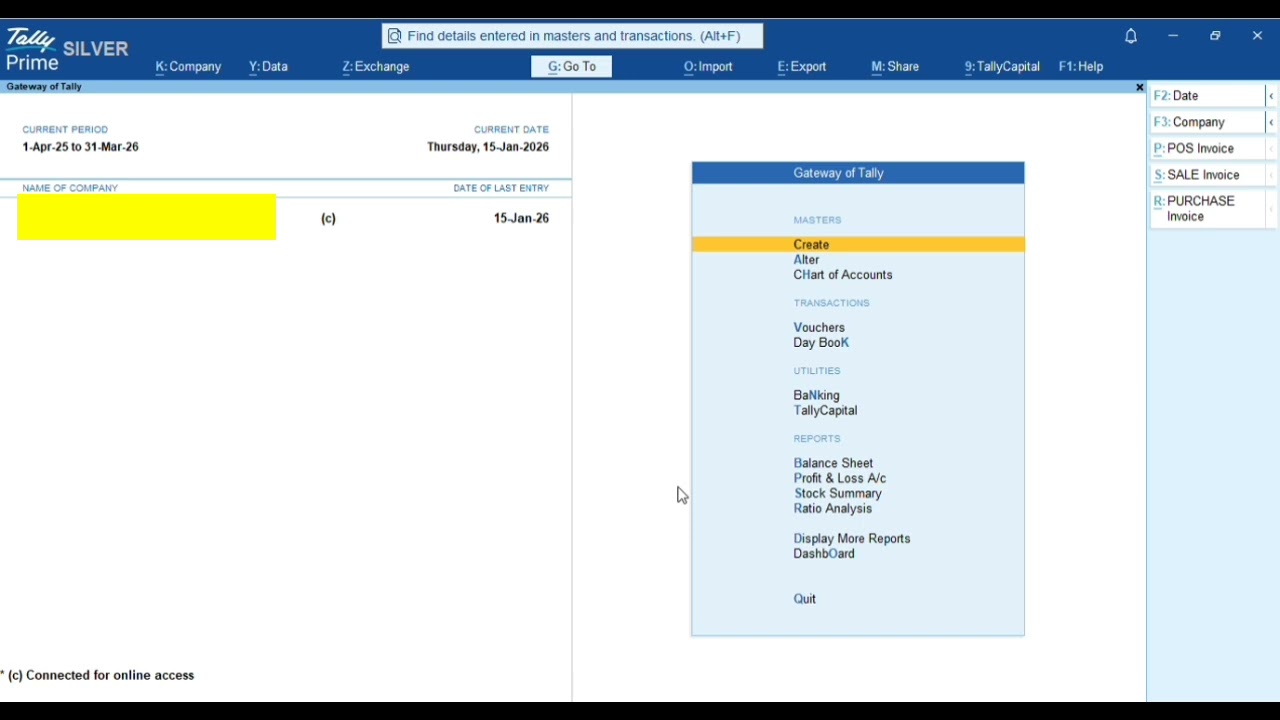Open Chart of Accounts
The image size is (1280, 720).
coord(843,275)
